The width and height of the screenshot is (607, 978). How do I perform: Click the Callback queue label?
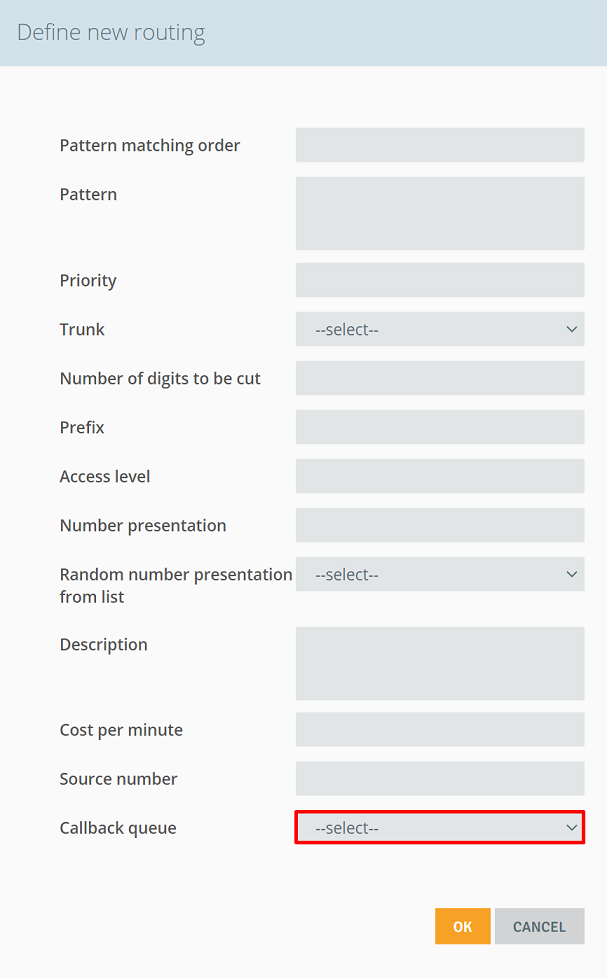point(118,828)
